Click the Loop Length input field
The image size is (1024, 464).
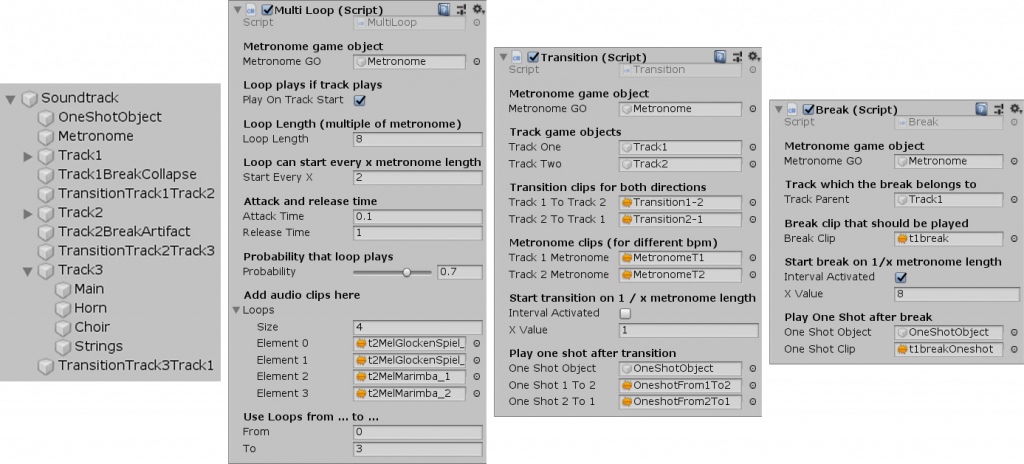pos(417,140)
